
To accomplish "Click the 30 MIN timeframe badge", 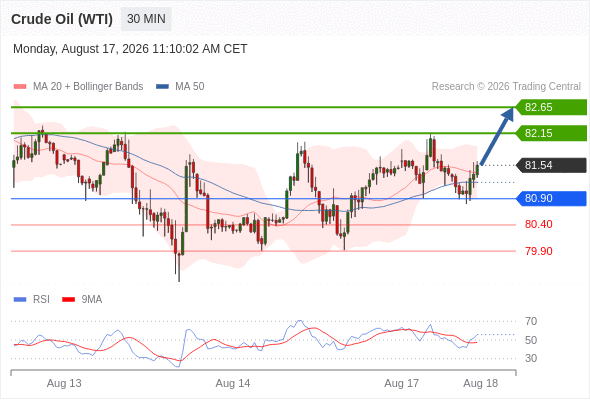I will pos(146,19).
